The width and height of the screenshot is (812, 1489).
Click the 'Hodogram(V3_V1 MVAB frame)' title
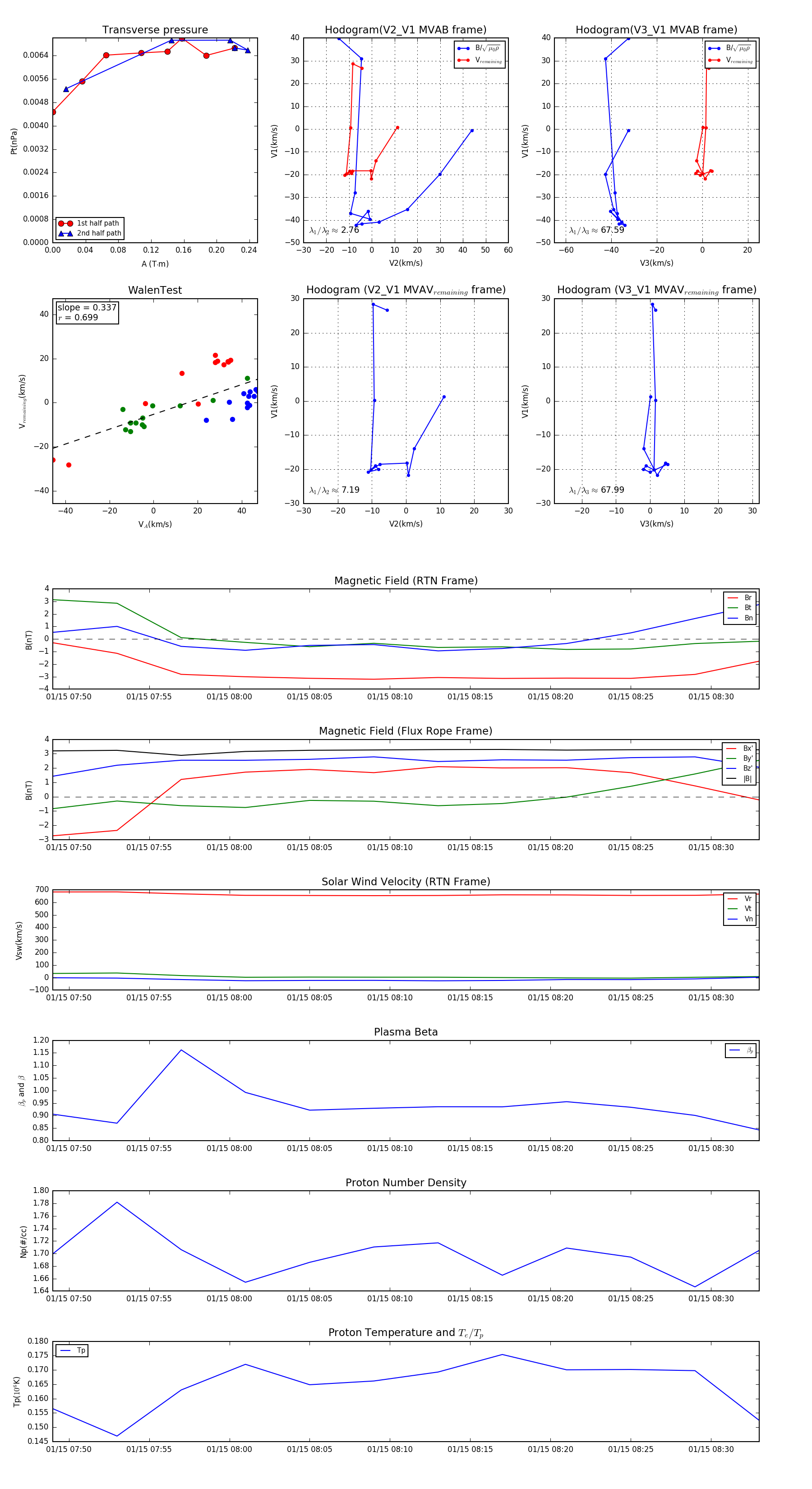coord(656,30)
